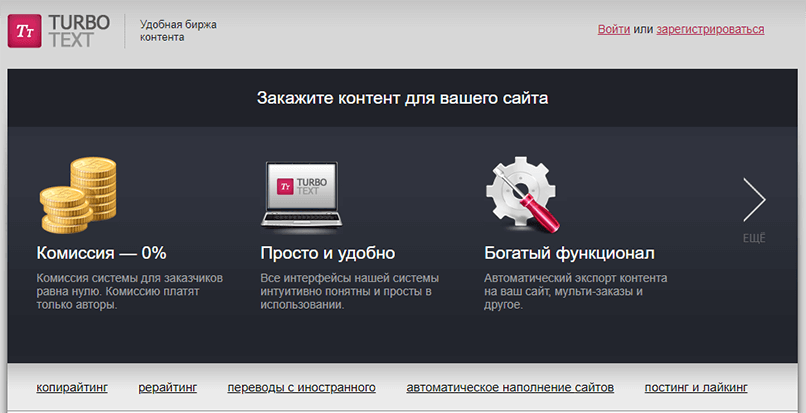Image resolution: width=806 pixels, height=413 pixels.
Task: Click the automatic content export description text
Action: point(575,291)
